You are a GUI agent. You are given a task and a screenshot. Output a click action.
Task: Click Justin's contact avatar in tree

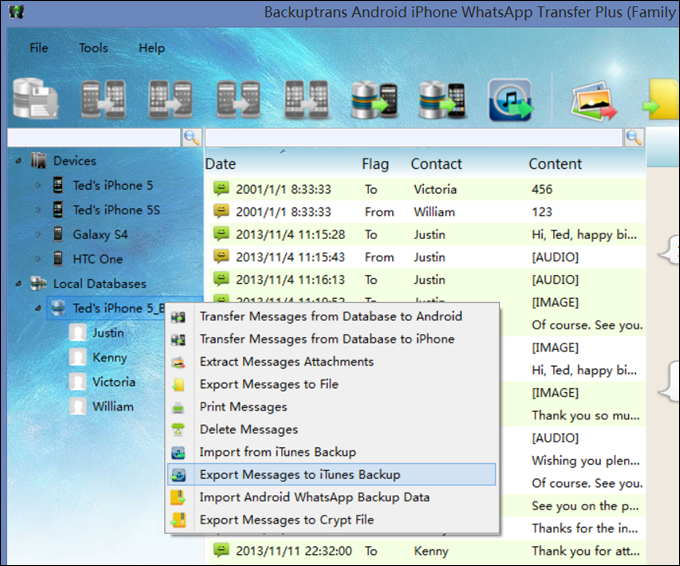tap(78, 333)
